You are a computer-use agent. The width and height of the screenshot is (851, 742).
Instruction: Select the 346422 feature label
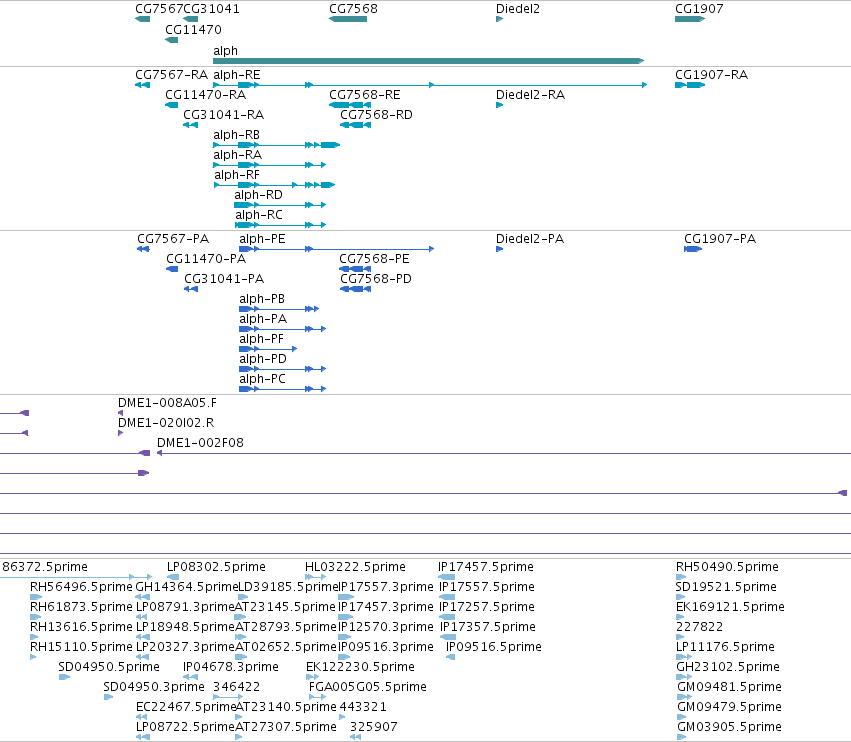pyautogui.click(x=237, y=687)
